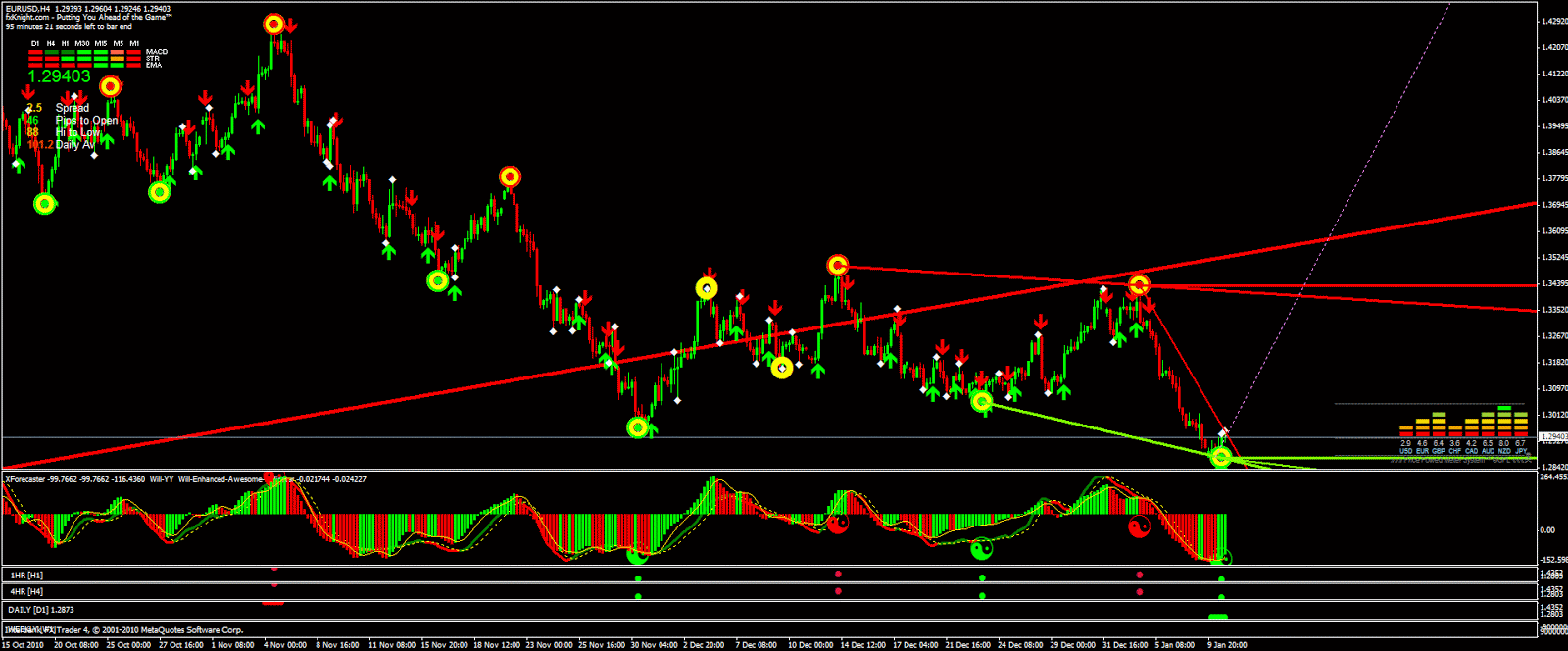The image size is (1568, 651).
Task: Click the 1.3694 label on the price axis
Action: click(1554, 205)
